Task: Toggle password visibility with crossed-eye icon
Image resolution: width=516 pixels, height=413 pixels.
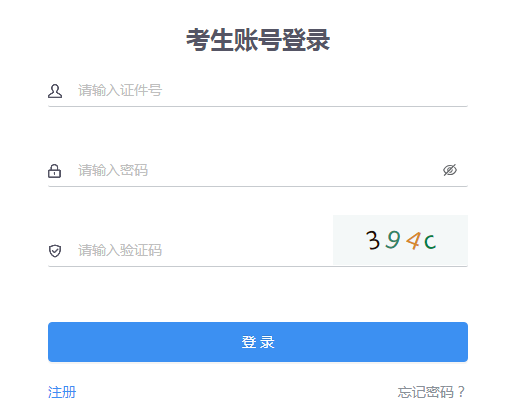Action: (x=450, y=170)
